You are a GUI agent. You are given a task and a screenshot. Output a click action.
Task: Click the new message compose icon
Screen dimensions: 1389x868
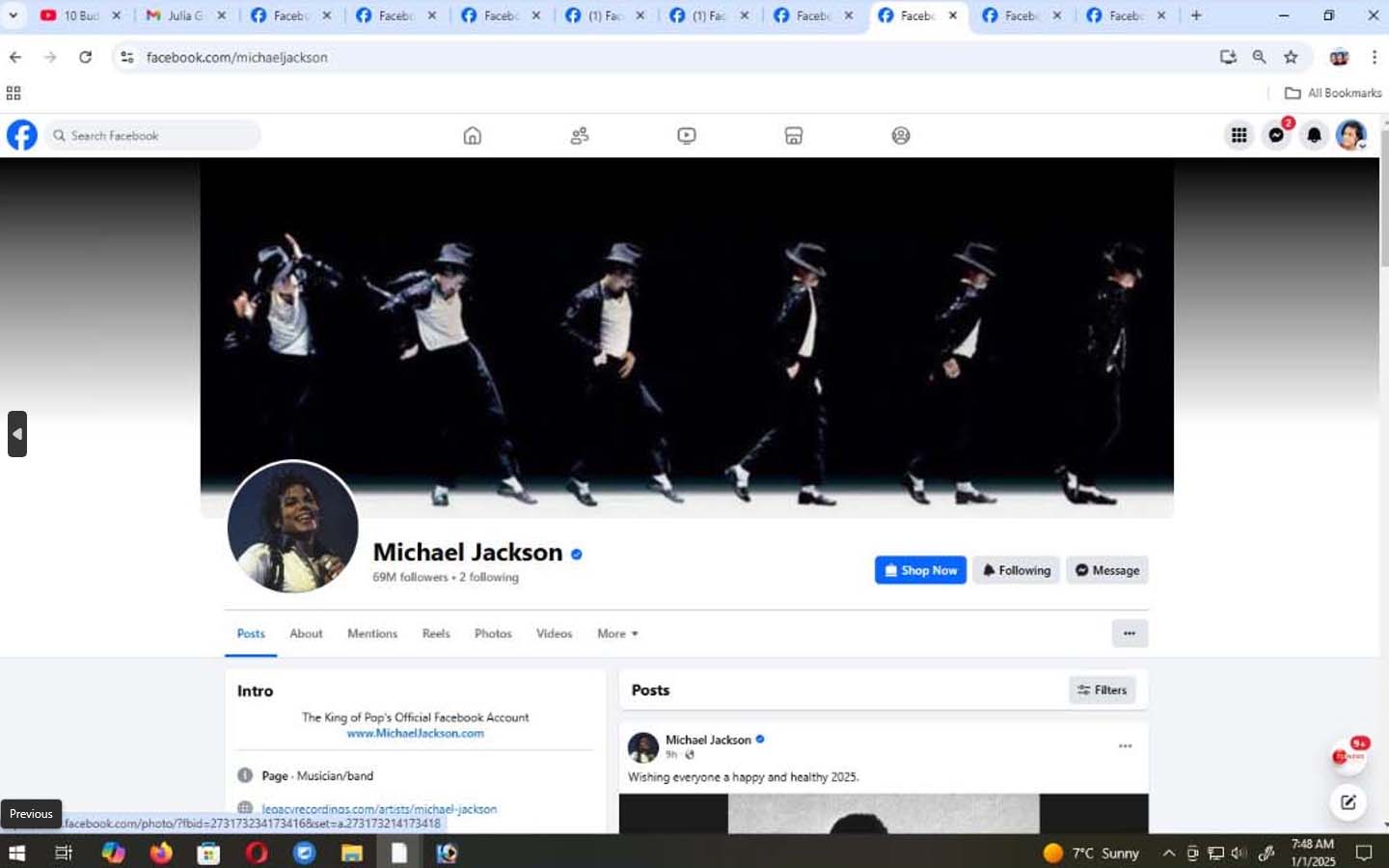coord(1348,801)
